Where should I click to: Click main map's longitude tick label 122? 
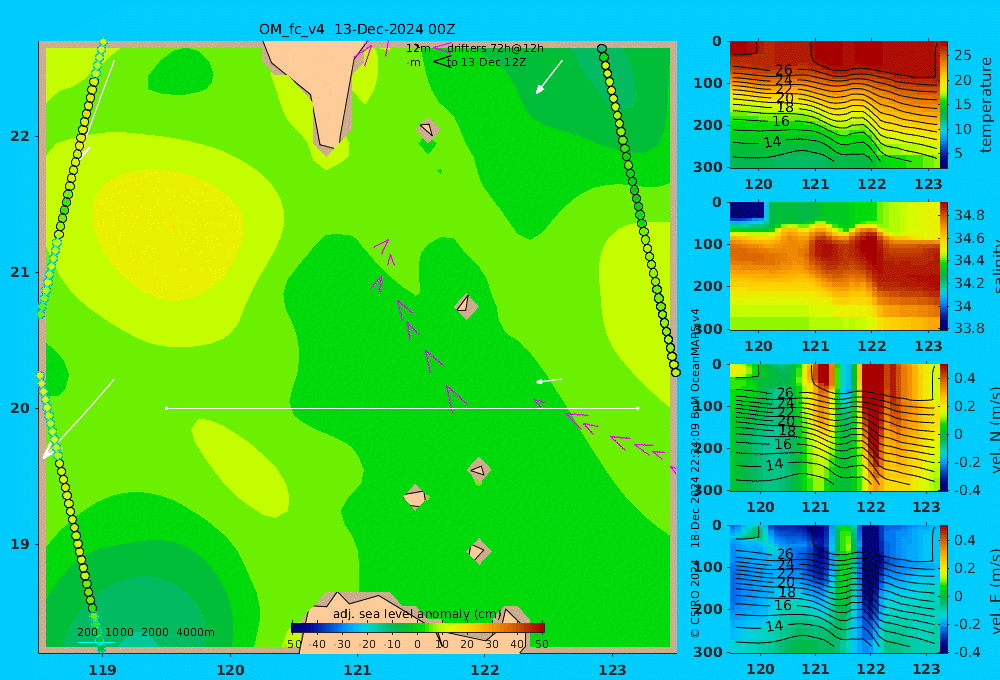tap(485, 670)
